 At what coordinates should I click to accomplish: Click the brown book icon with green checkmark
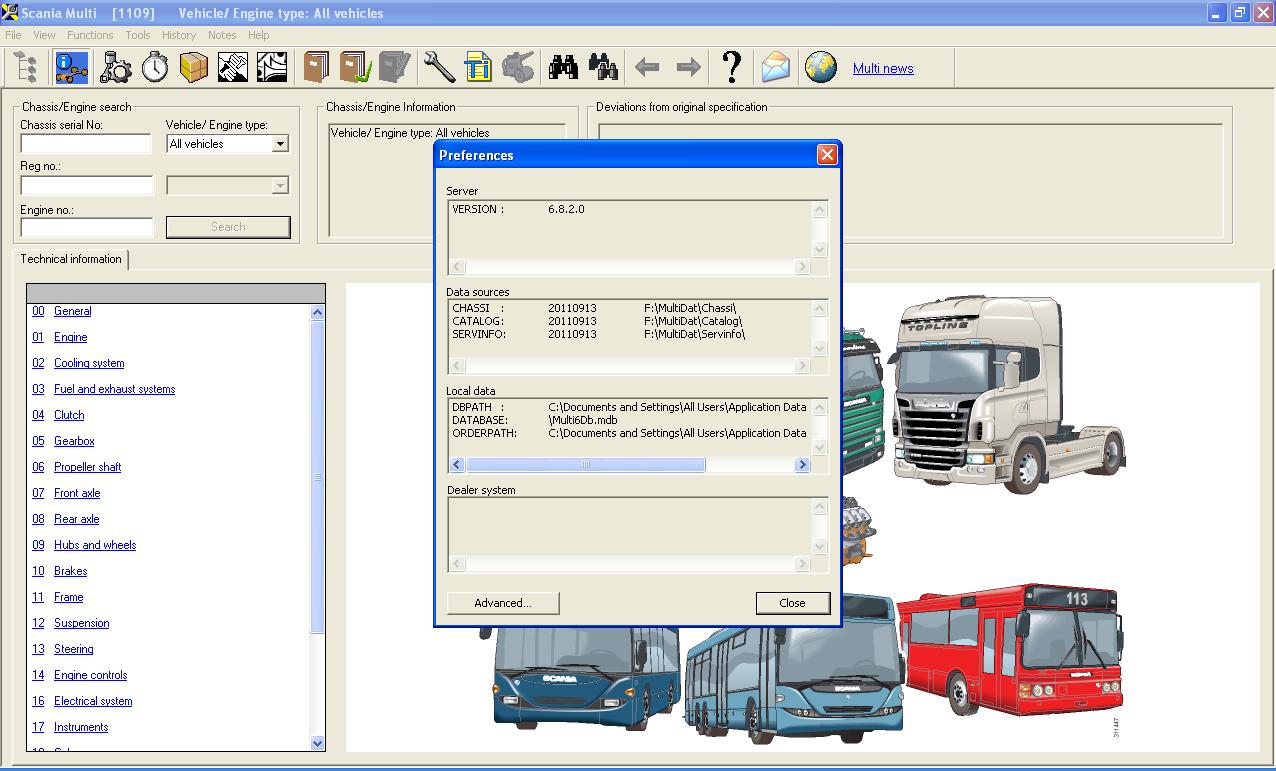(x=355, y=68)
